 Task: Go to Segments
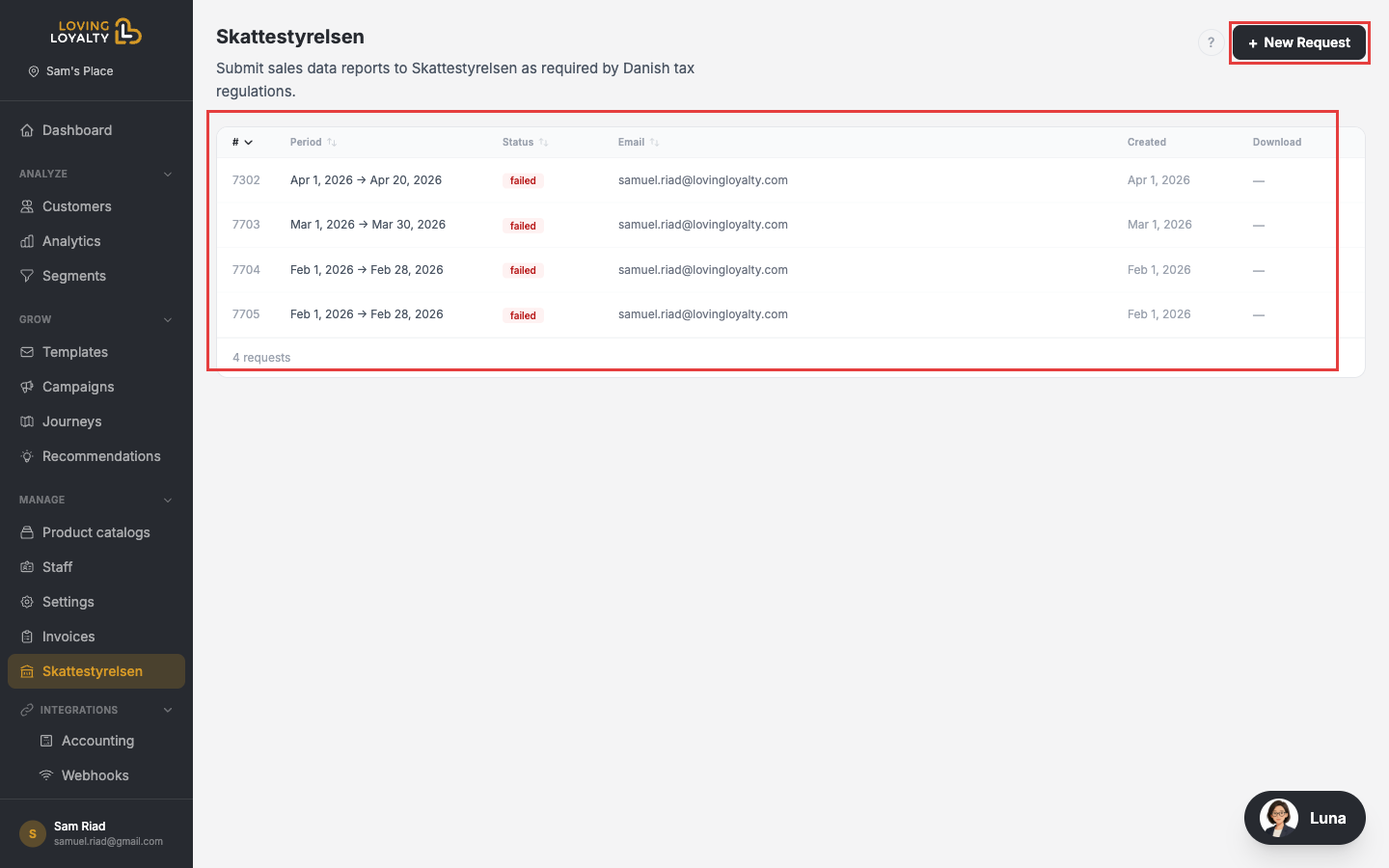[96, 276]
